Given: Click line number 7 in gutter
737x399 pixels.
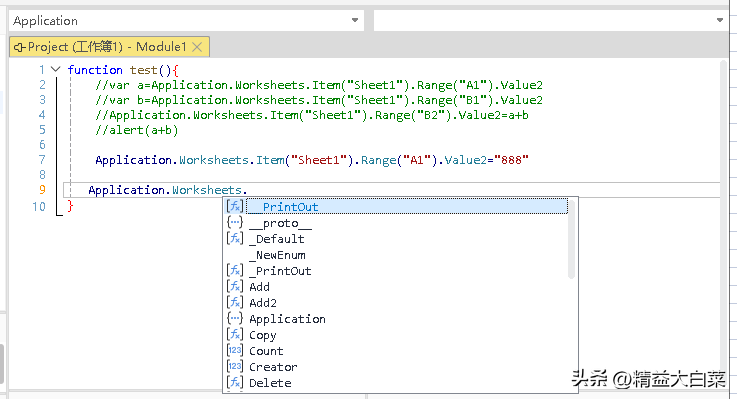Looking at the screenshot, I should [x=42, y=160].
